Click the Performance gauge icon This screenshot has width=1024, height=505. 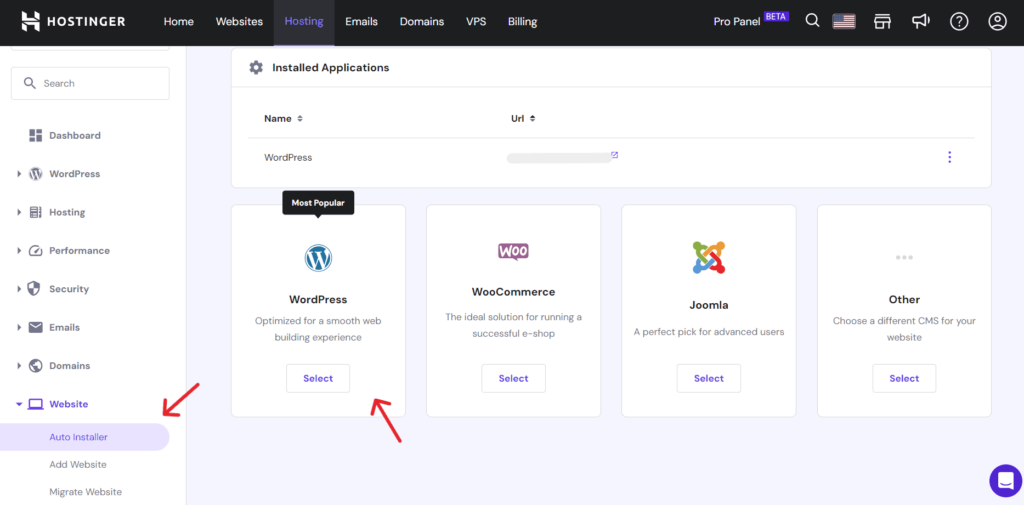coord(36,251)
